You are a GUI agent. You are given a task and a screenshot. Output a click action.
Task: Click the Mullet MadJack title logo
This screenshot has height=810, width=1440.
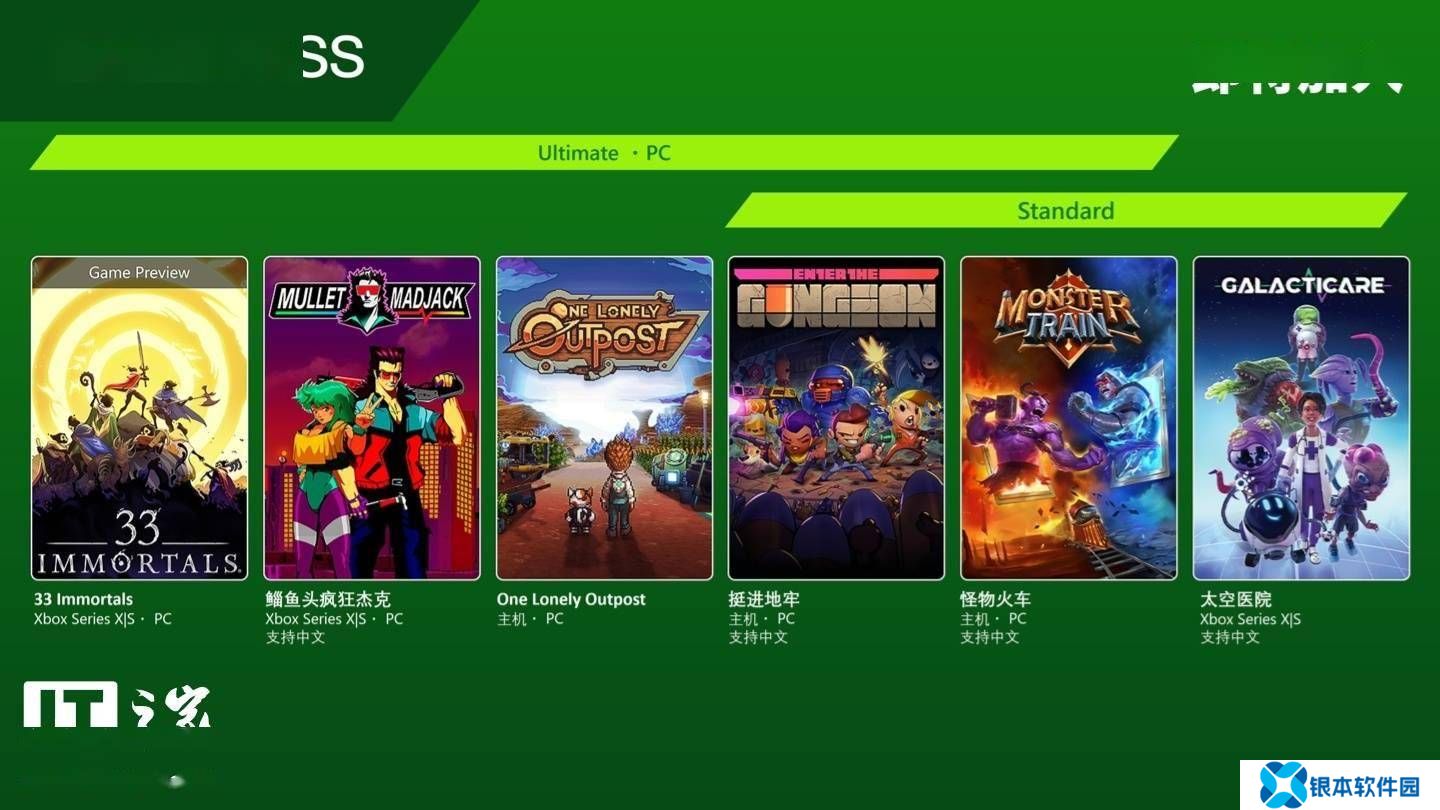(372, 297)
